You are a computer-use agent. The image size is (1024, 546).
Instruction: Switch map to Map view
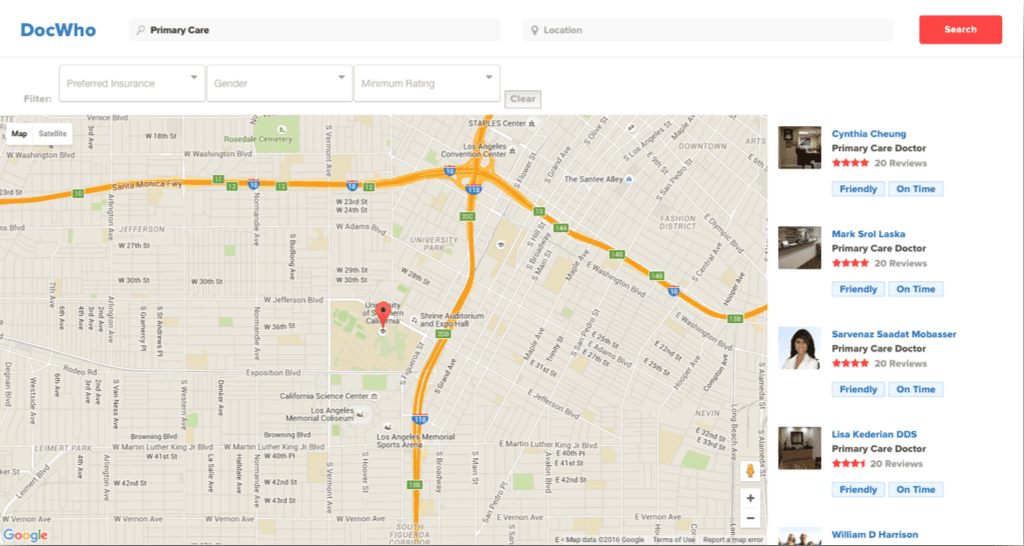coord(20,134)
